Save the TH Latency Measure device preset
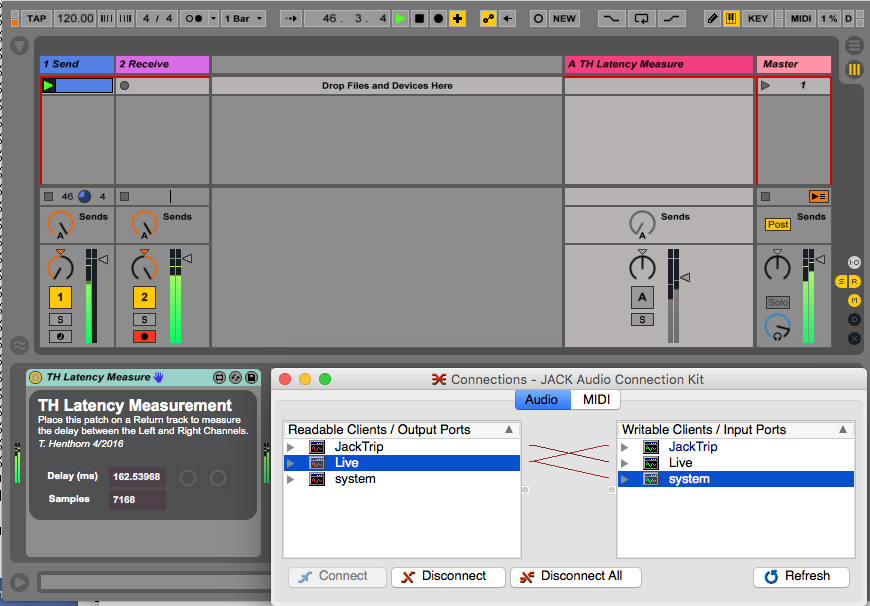Screen dimensions: 870x606 pos(251,377)
